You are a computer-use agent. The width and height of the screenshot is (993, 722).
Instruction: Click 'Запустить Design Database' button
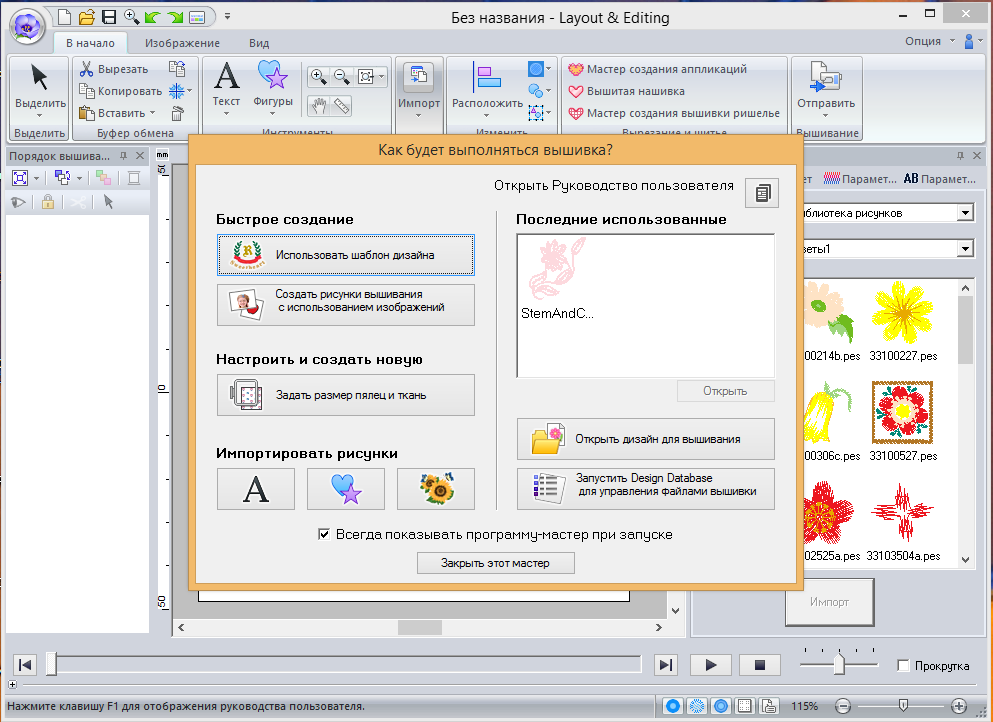pos(646,489)
